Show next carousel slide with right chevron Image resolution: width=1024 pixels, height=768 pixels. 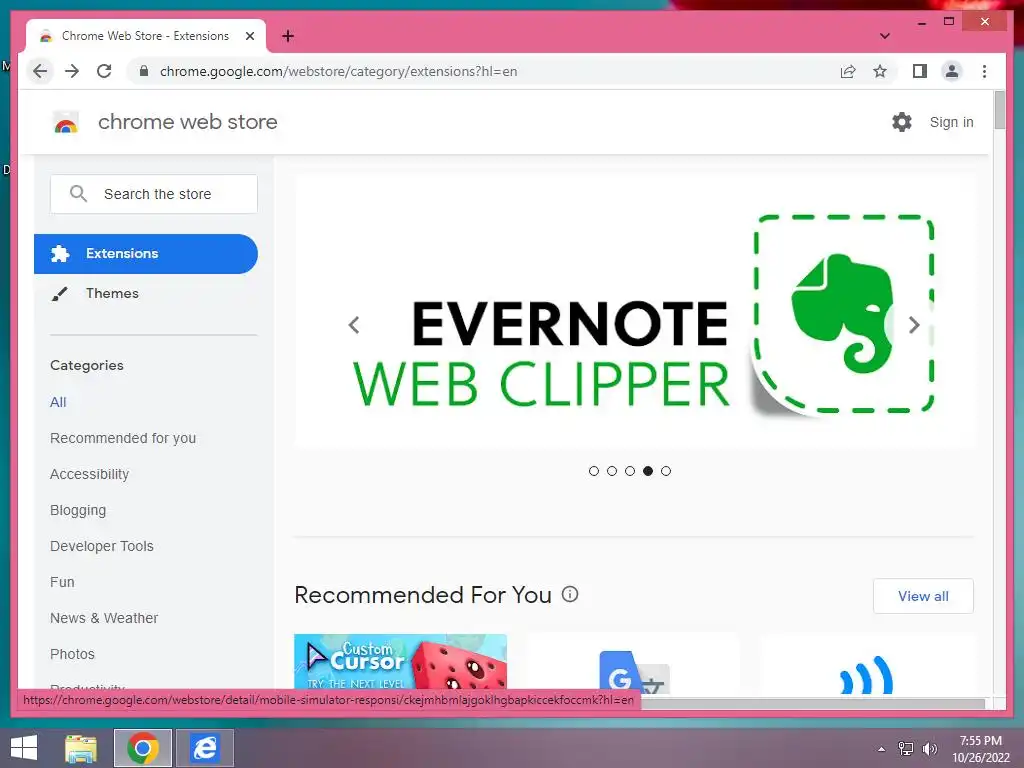[914, 325]
